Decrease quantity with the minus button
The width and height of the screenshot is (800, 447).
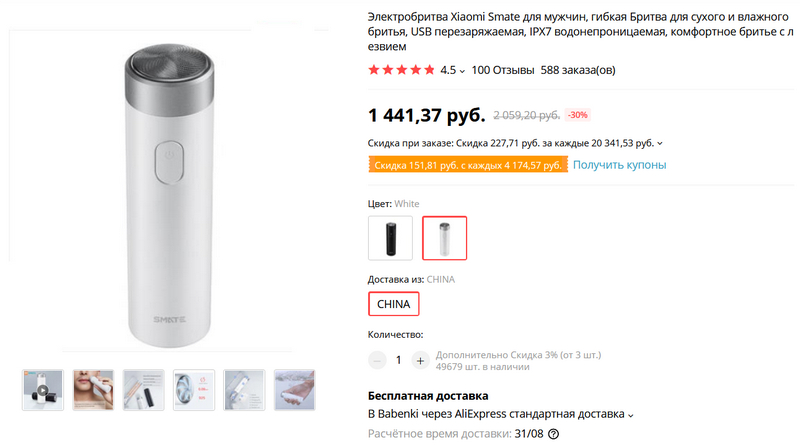tap(377, 360)
